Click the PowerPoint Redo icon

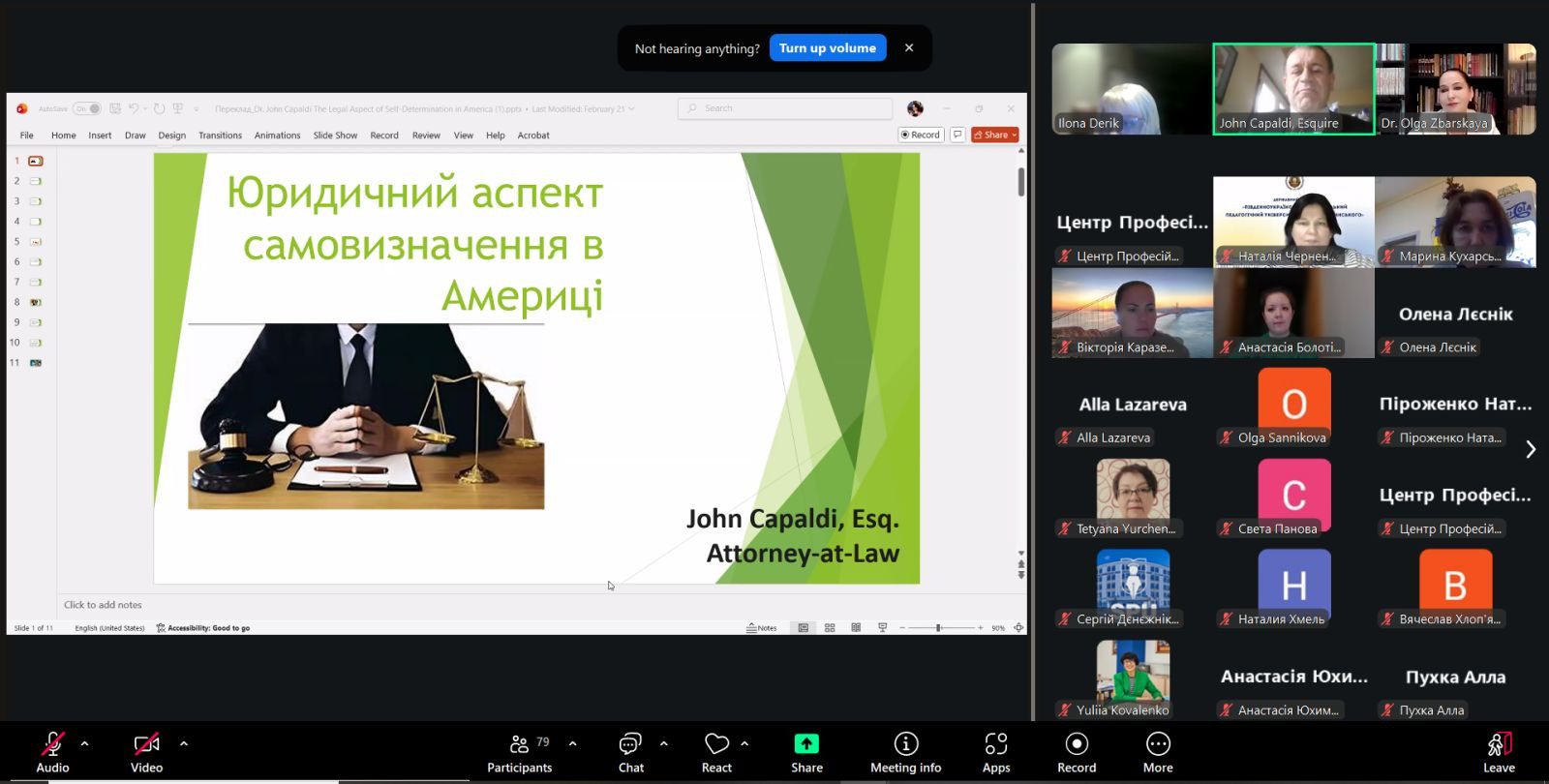tap(160, 108)
